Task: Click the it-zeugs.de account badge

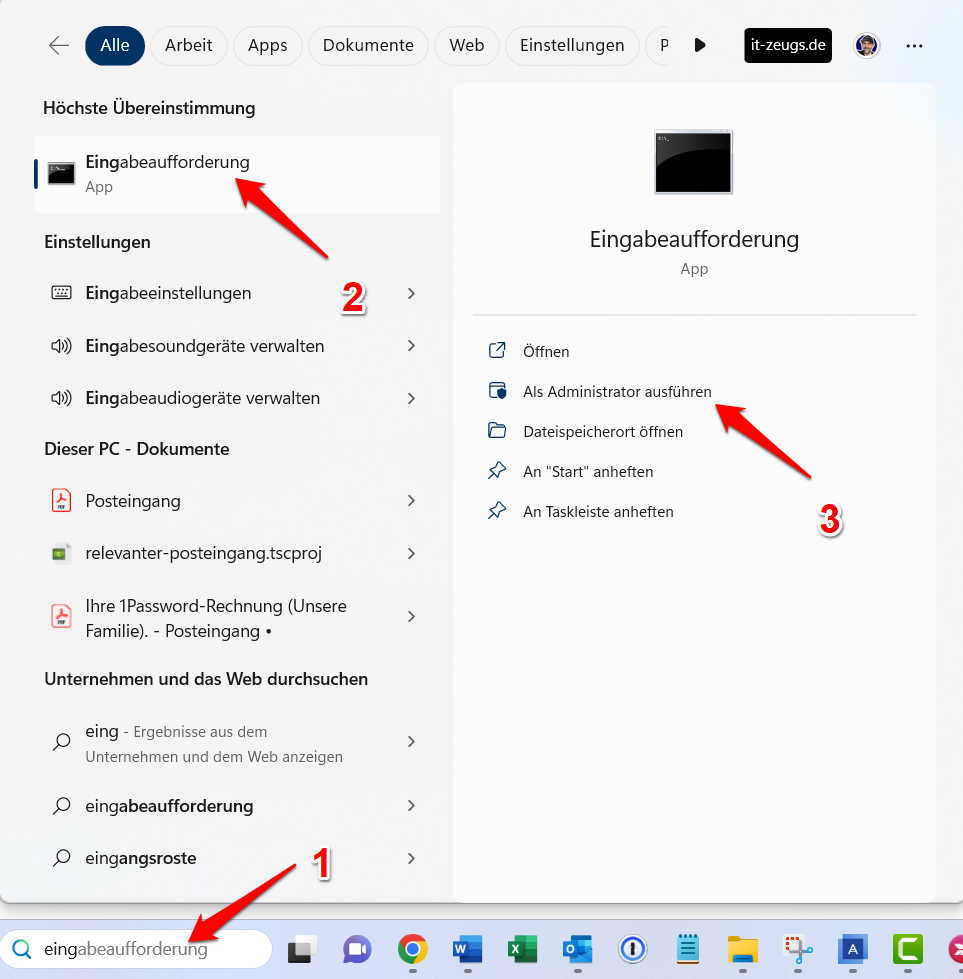Action: click(788, 46)
